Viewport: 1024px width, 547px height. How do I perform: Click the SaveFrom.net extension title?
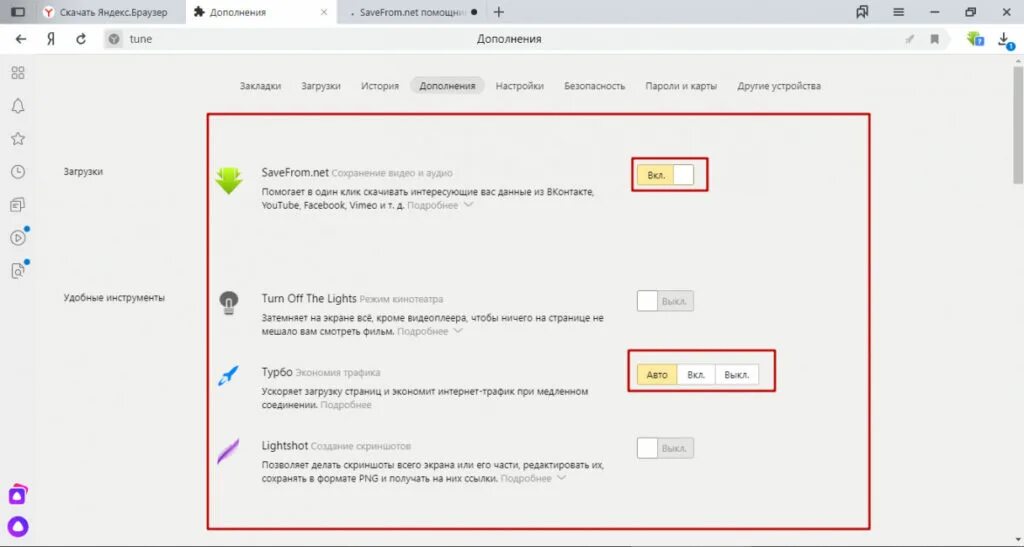click(x=295, y=172)
